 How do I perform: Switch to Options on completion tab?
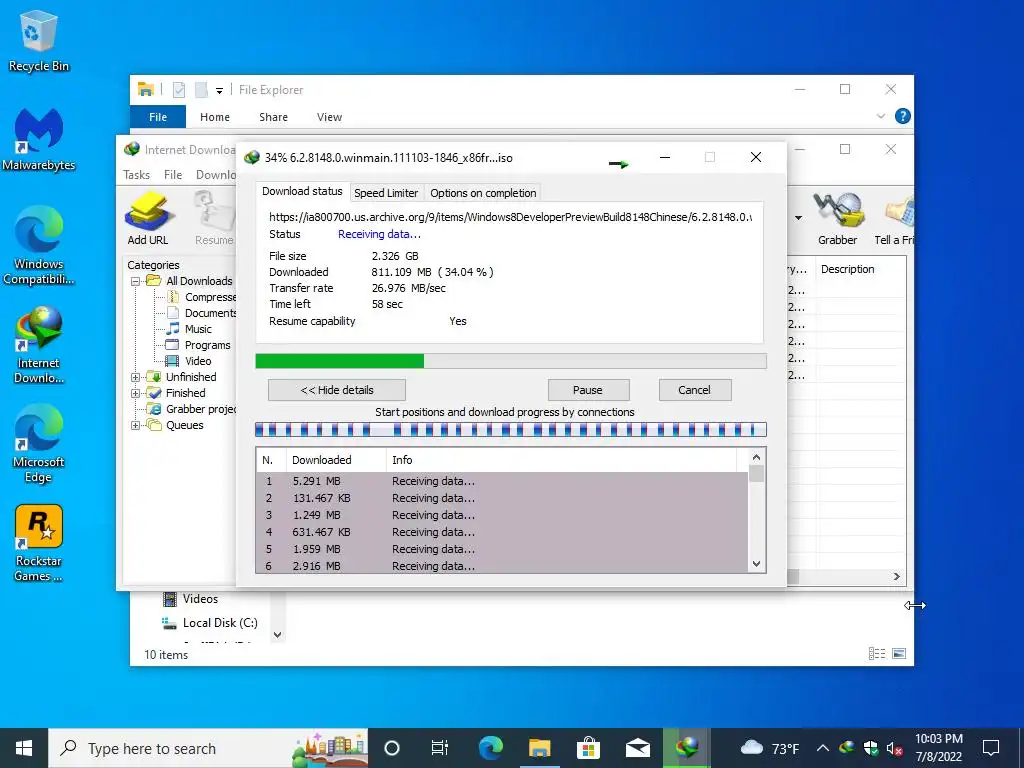tap(483, 193)
